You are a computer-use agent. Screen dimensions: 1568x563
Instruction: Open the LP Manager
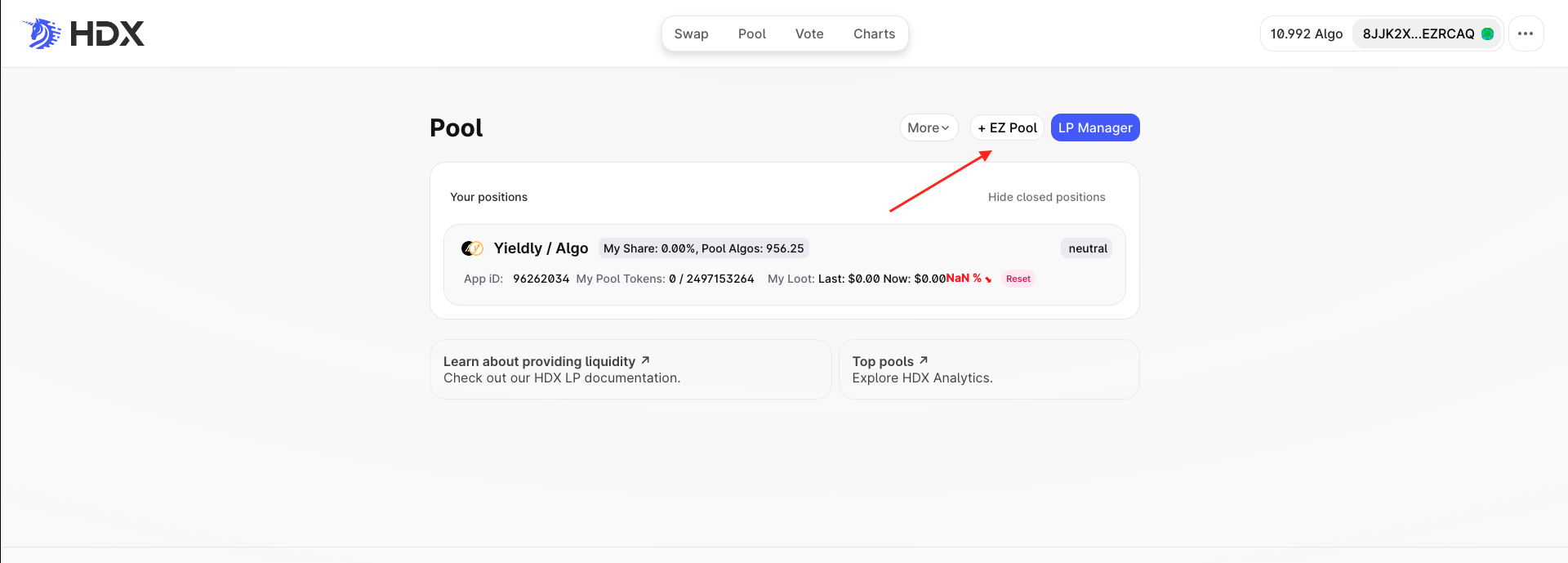click(1094, 127)
